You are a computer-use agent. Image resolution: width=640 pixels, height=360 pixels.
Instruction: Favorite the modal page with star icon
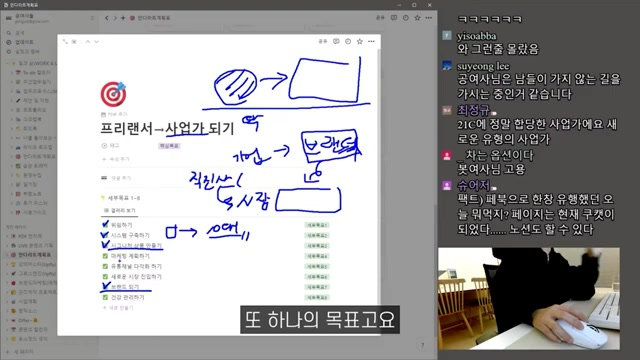click(x=360, y=41)
